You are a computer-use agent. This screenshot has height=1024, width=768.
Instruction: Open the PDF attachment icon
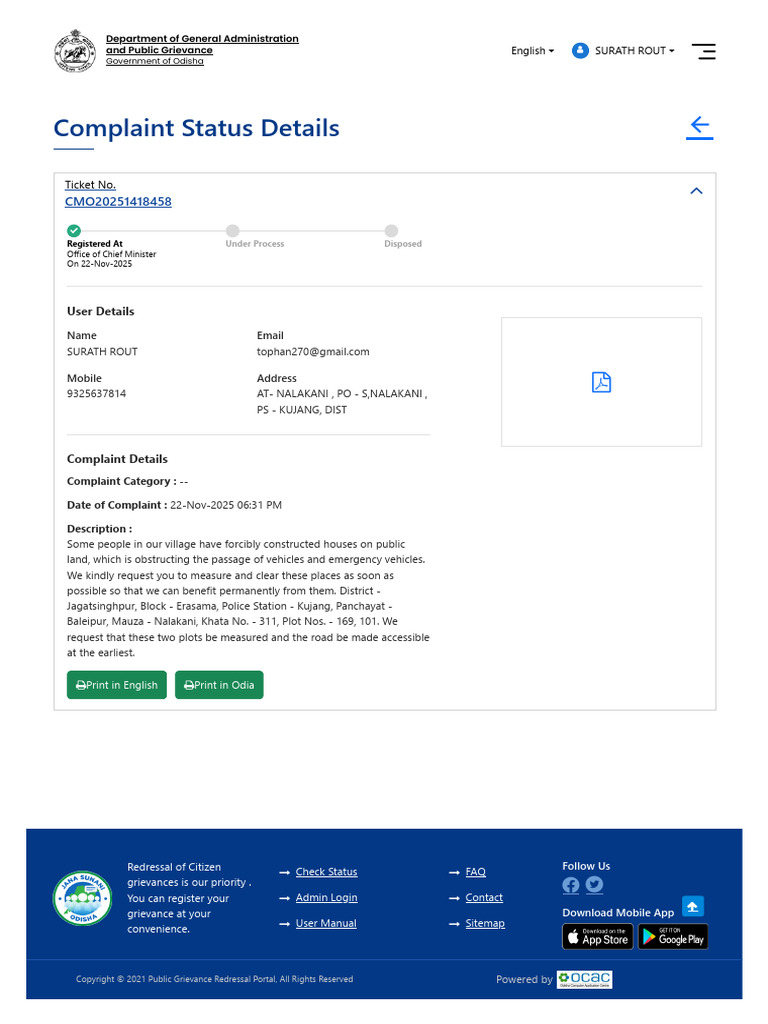601,382
